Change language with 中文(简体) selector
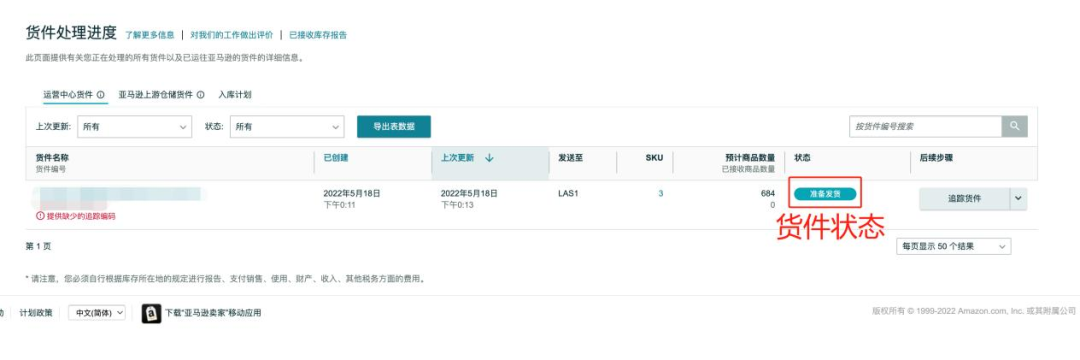The height and width of the screenshot is (360, 1080). click(97, 313)
